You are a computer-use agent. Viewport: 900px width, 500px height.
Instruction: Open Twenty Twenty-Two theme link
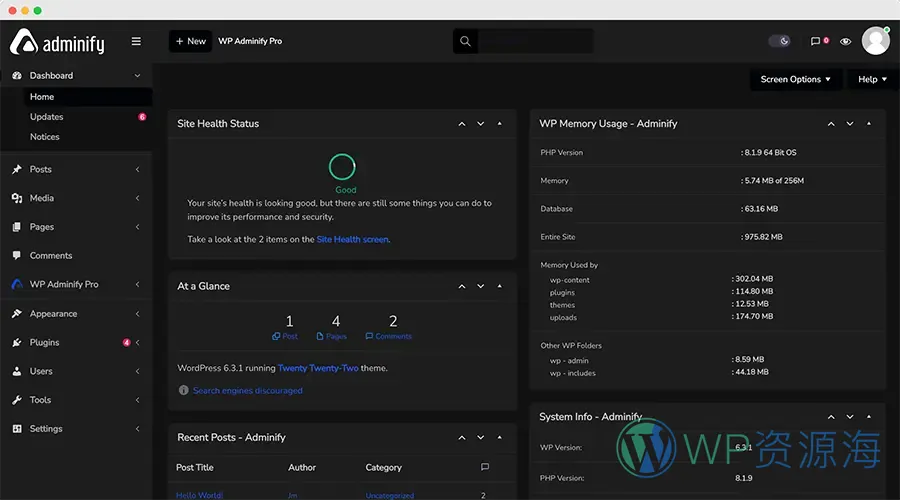(x=318, y=368)
